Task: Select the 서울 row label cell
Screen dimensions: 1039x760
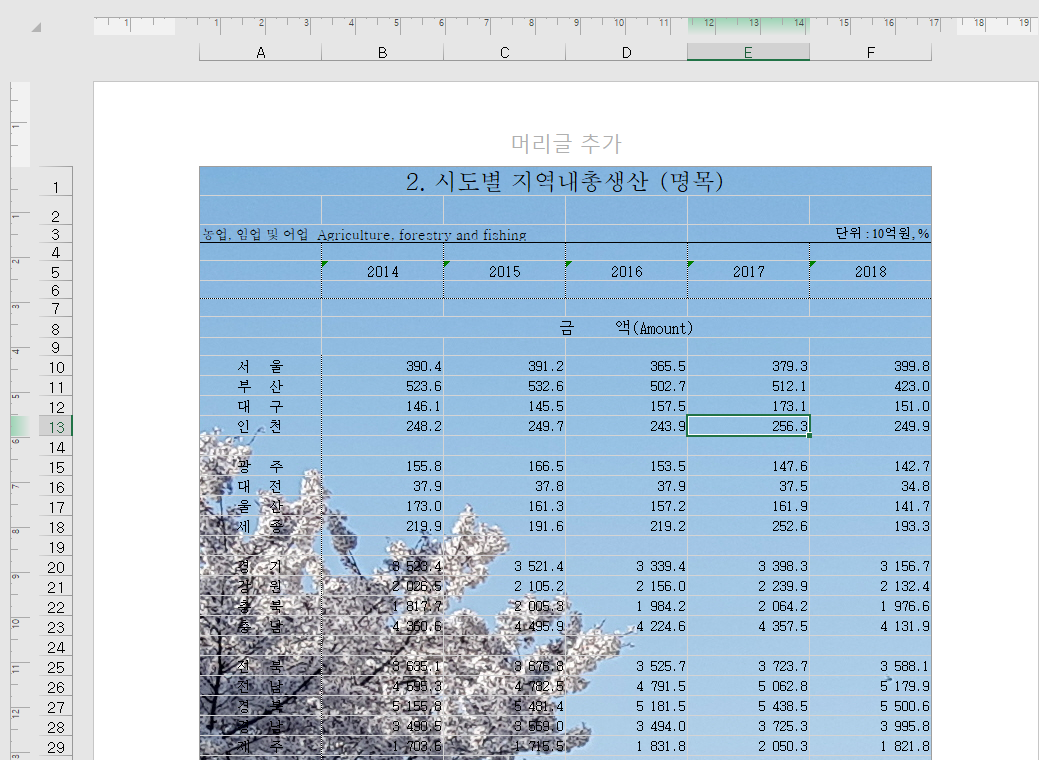Action: pyautogui.click(x=260, y=366)
